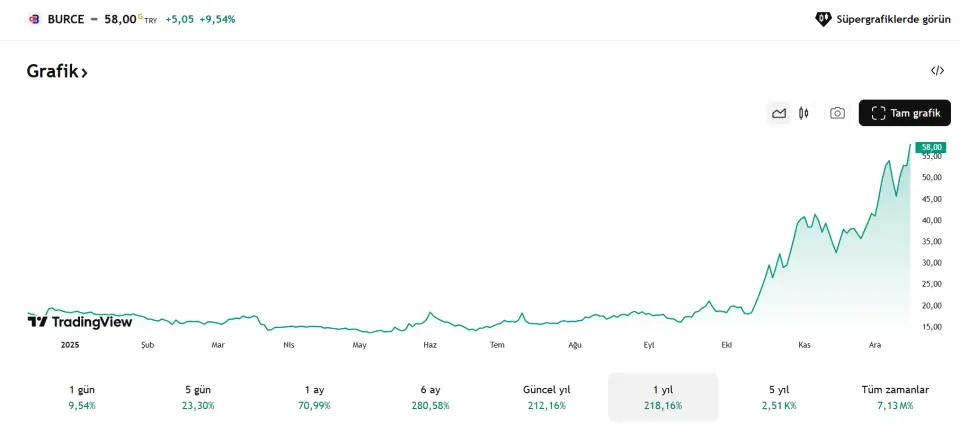Show the 6 ay range
Screen dimensions: 960x425
tap(430, 397)
